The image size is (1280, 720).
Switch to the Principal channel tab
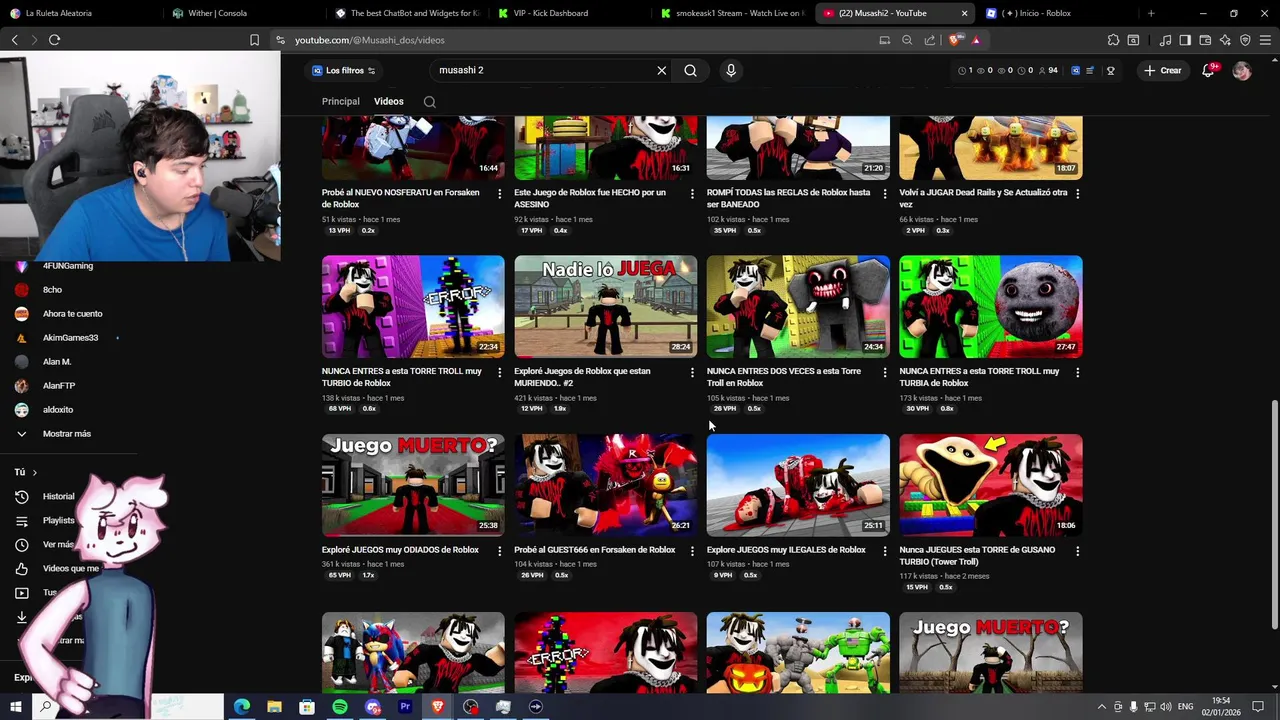click(340, 102)
